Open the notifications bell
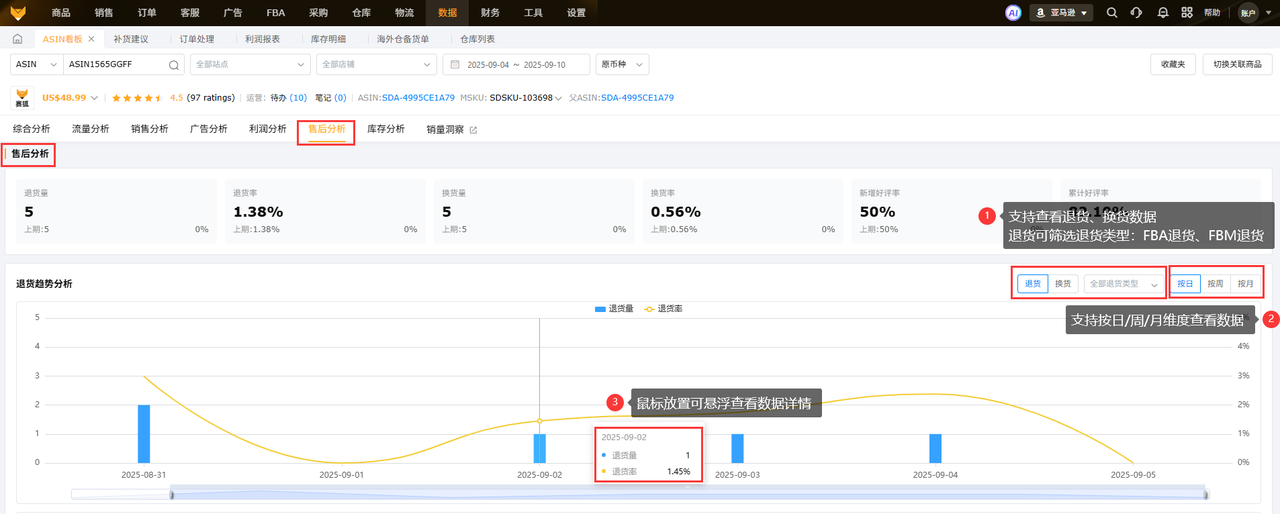 pyautogui.click(x=1162, y=13)
